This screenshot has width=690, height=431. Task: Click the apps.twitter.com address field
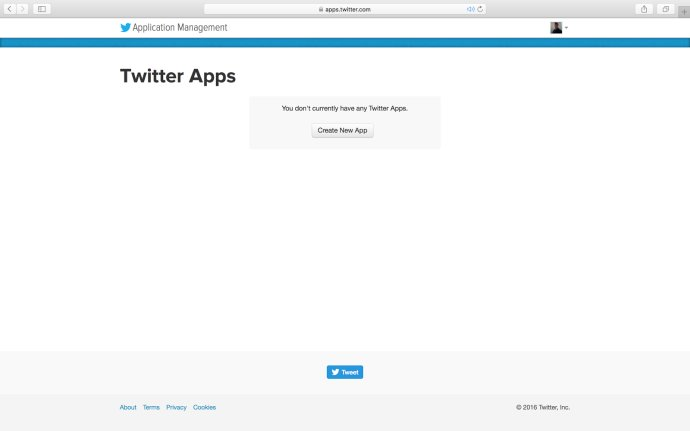345,9
